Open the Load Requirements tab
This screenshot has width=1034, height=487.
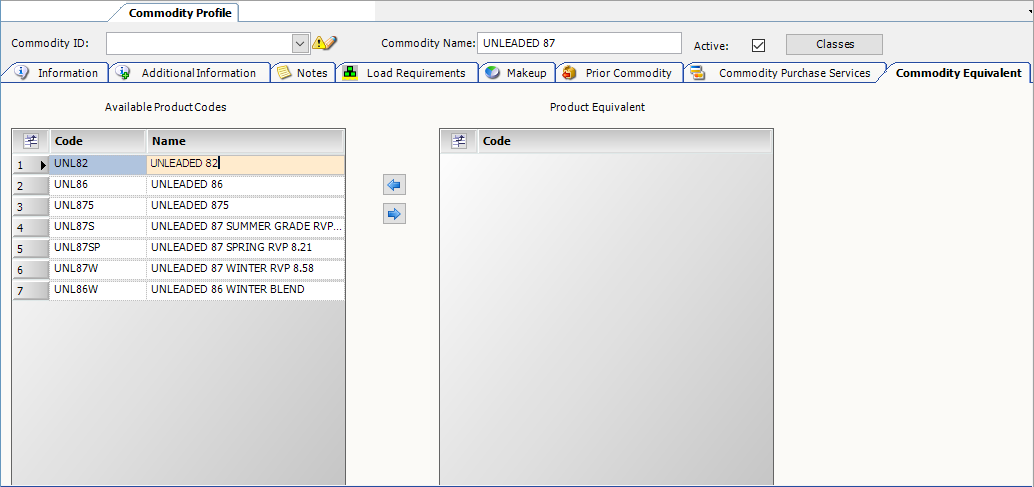tap(407, 73)
